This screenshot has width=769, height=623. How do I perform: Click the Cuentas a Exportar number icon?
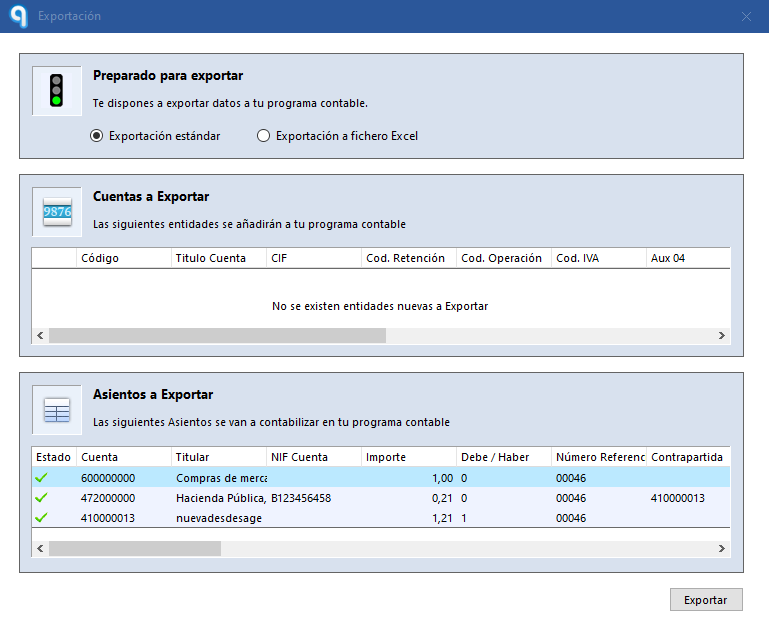56,212
